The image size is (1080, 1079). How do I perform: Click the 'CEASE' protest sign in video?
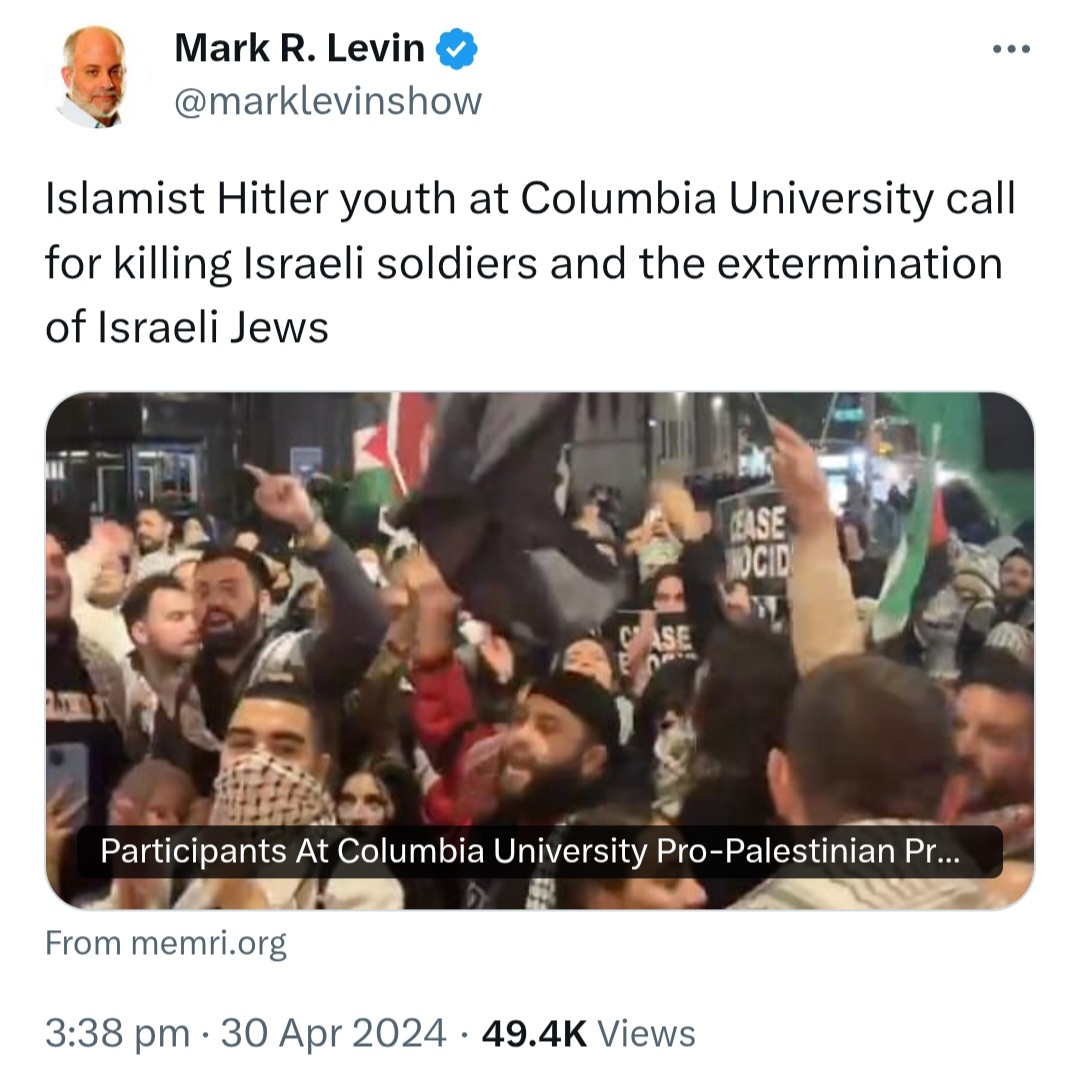756,543
